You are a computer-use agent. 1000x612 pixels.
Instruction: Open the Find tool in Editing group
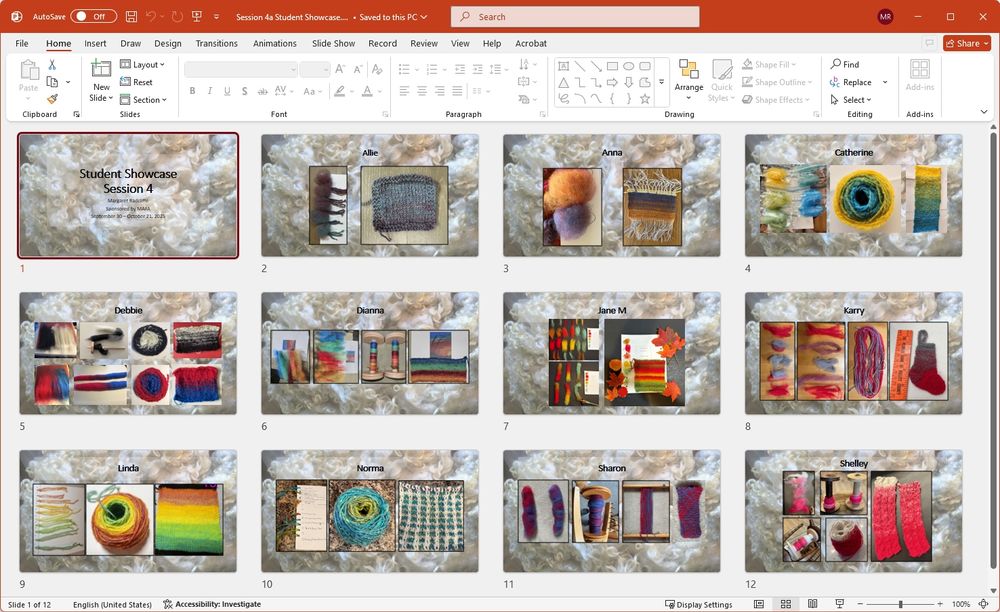pos(848,64)
